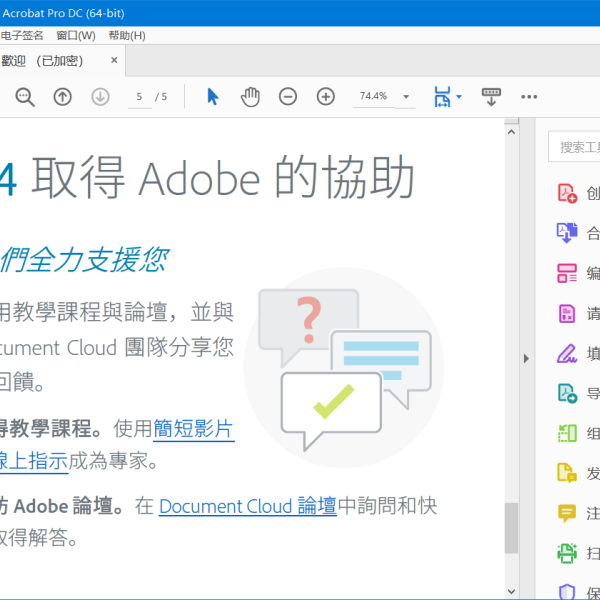Click the search tools input box

point(574,147)
